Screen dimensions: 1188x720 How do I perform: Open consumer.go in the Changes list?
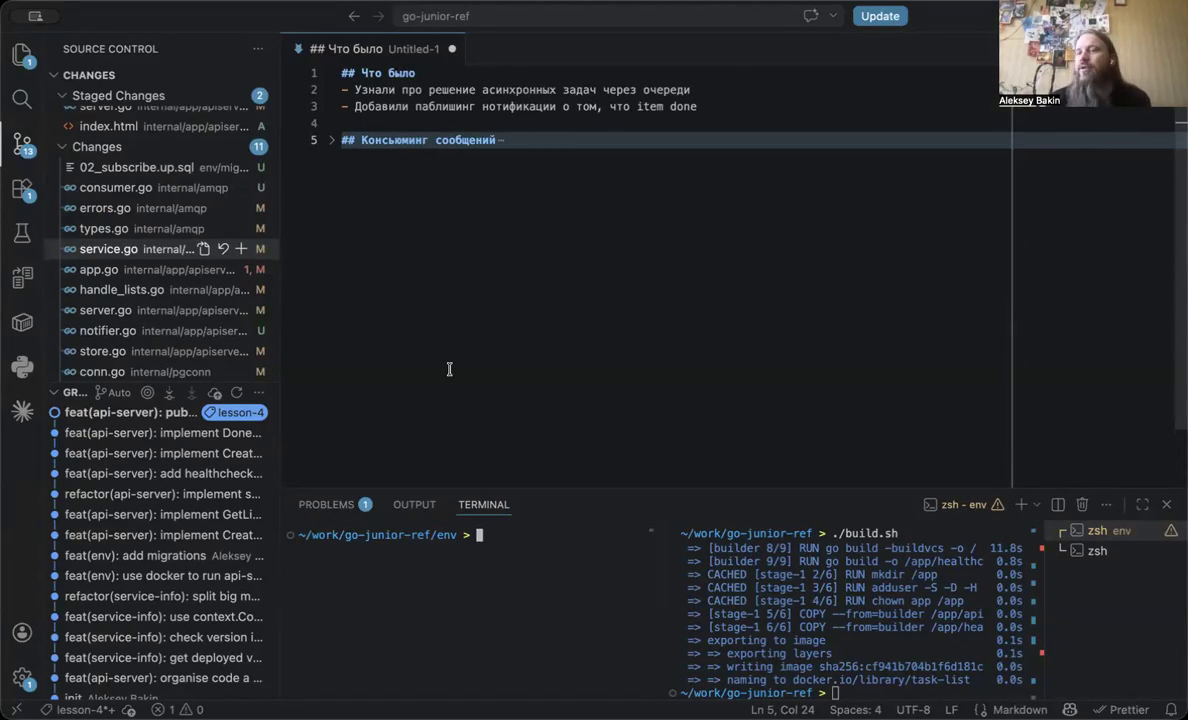(163, 187)
